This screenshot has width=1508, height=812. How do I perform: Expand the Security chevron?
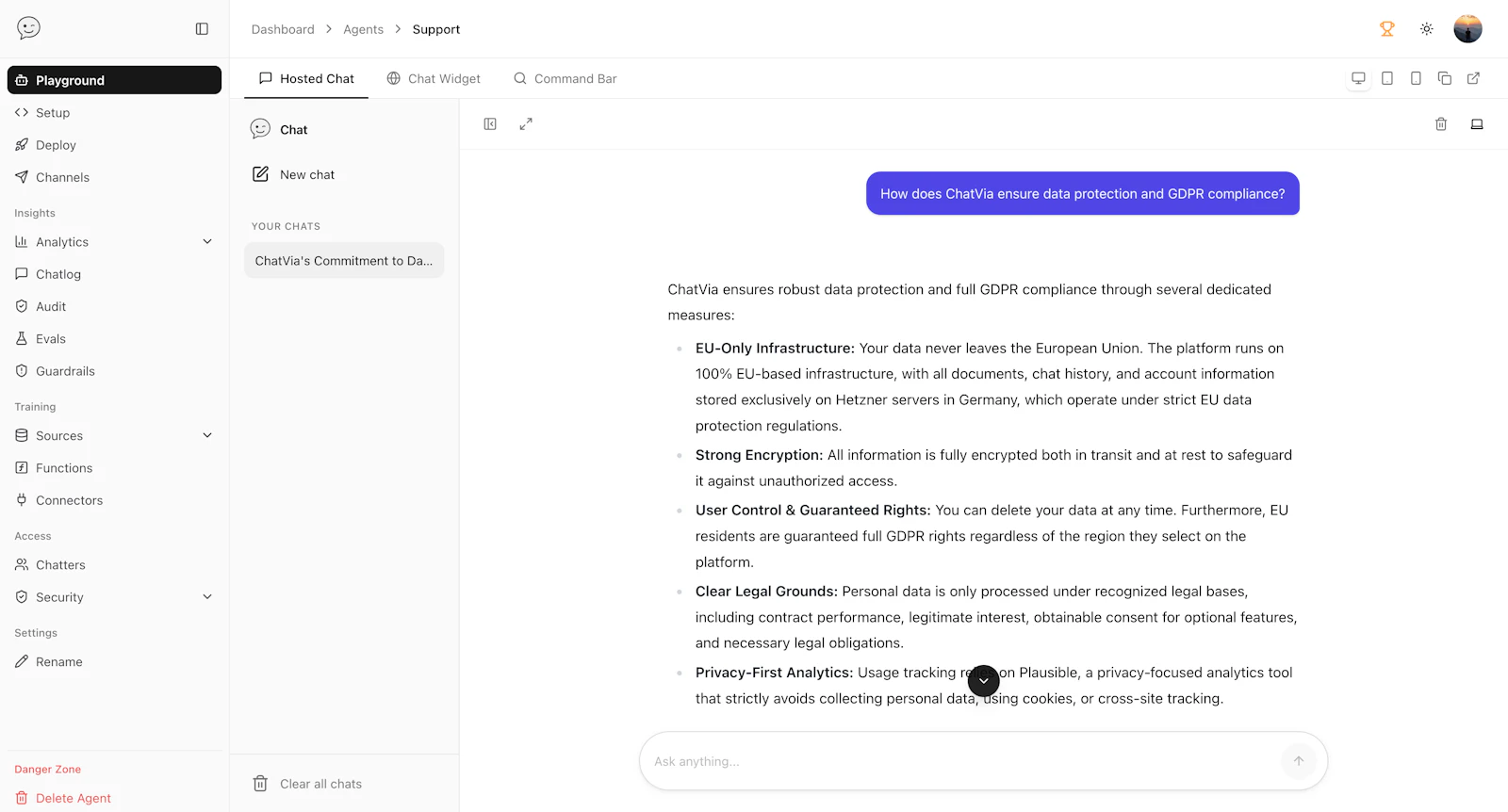click(x=207, y=597)
